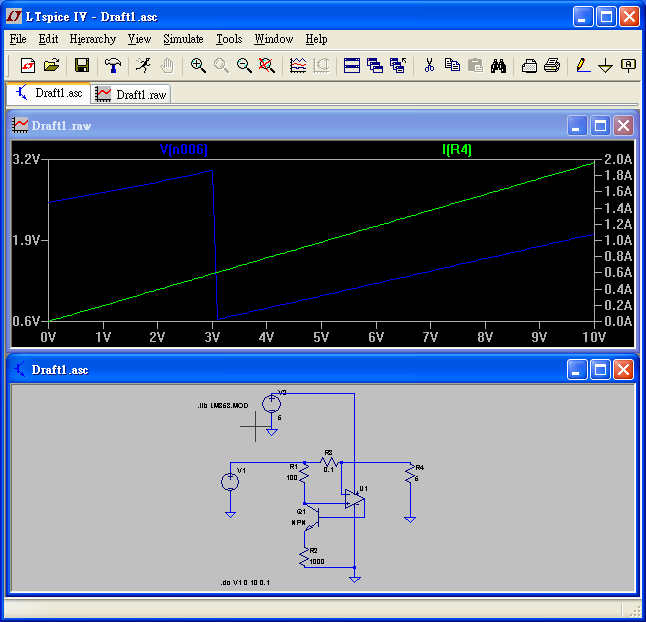This screenshot has width=646, height=622.
Task: Cascade windows using the toolbar icon
Action: [375, 65]
